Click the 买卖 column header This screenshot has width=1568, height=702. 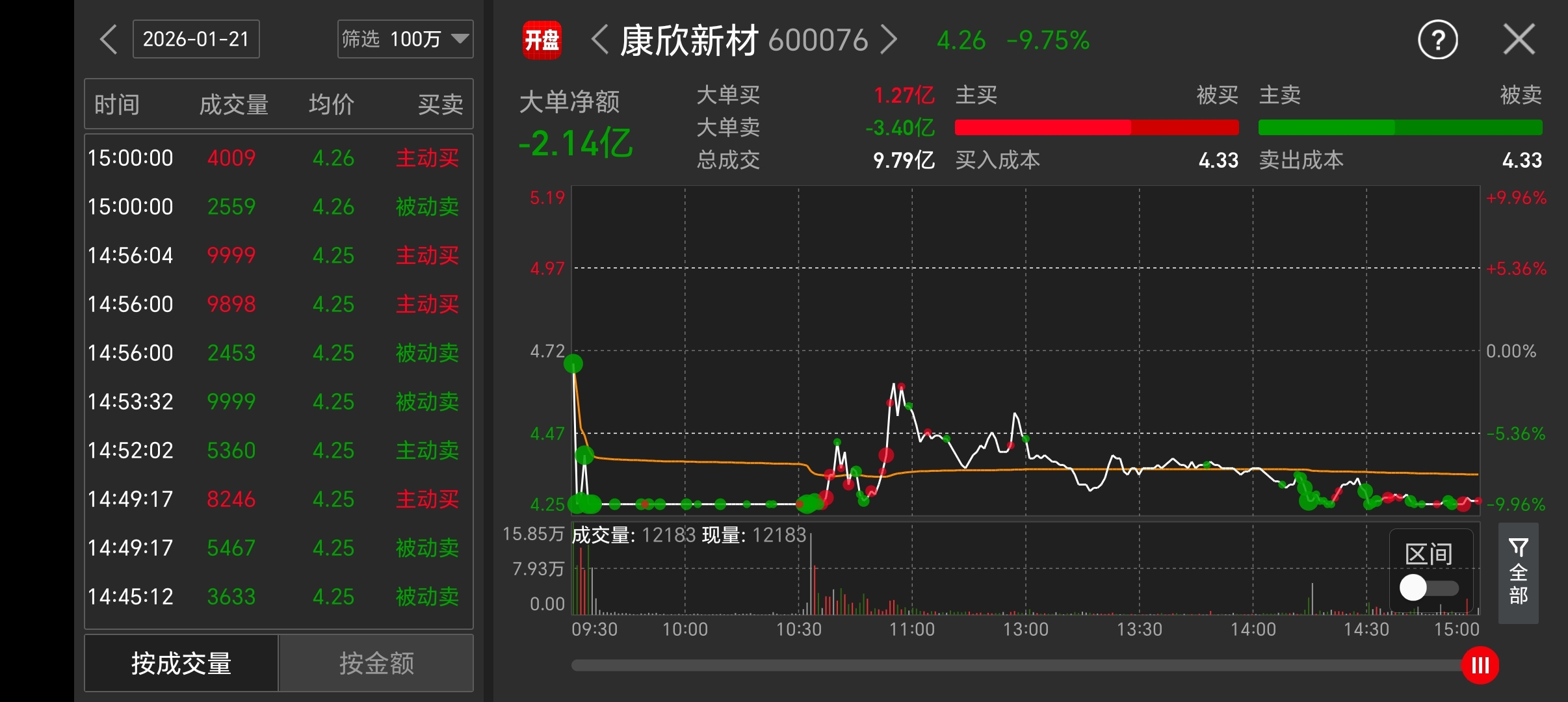coord(440,105)
